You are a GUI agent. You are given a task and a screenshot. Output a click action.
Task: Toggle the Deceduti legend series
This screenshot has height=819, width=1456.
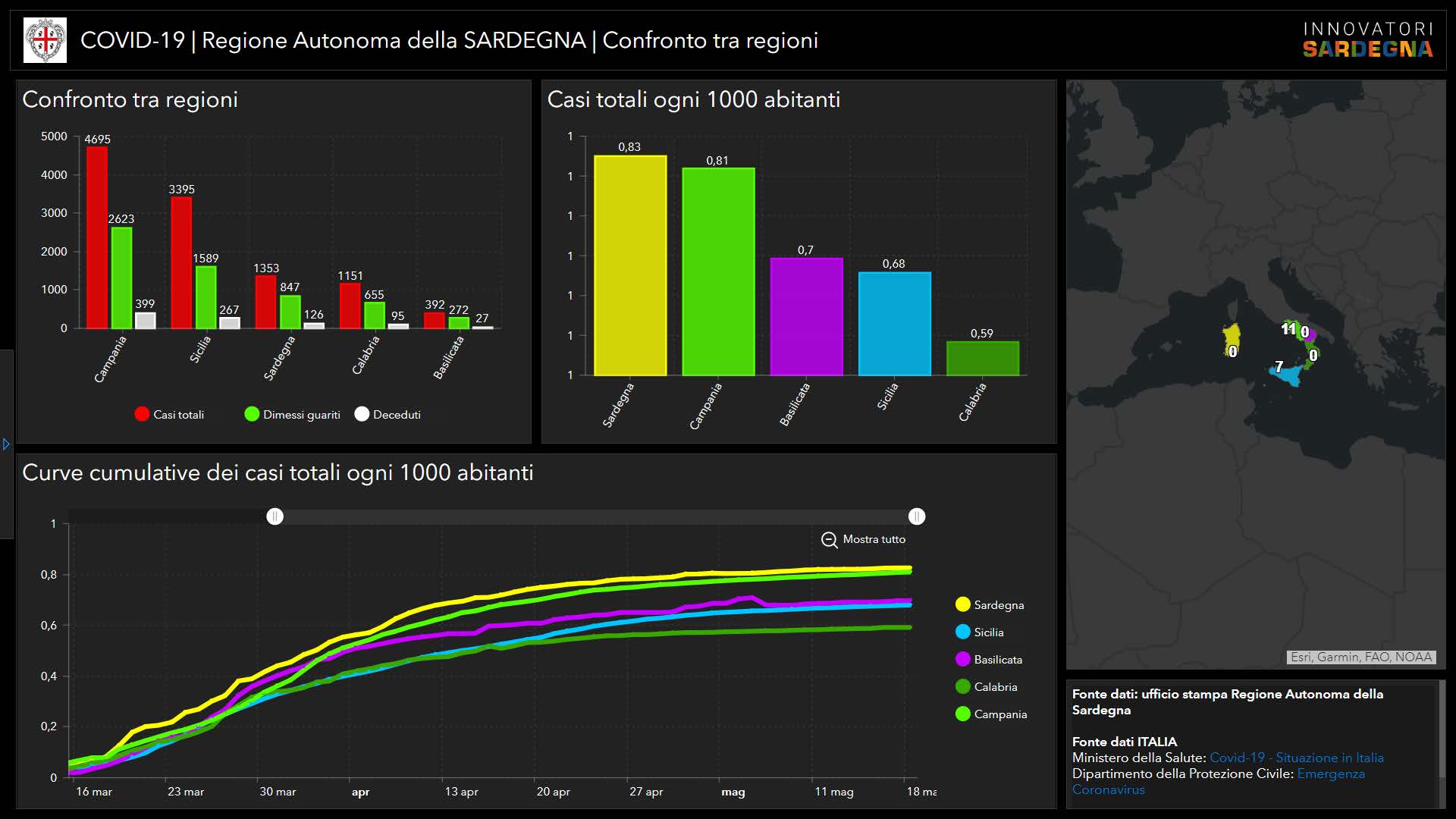click(x=362, y=414)
